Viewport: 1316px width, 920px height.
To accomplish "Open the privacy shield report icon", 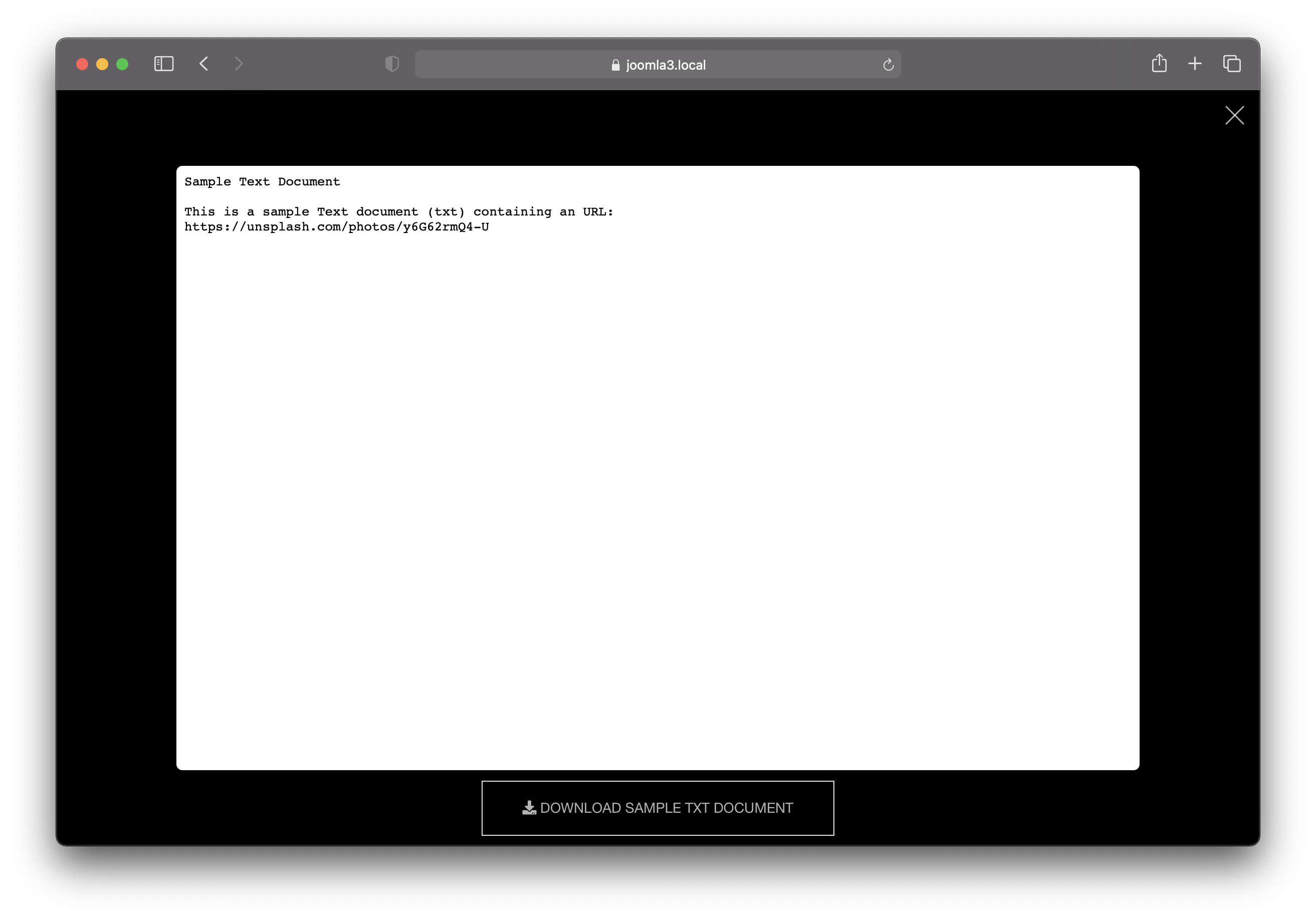I will point(392,64).
